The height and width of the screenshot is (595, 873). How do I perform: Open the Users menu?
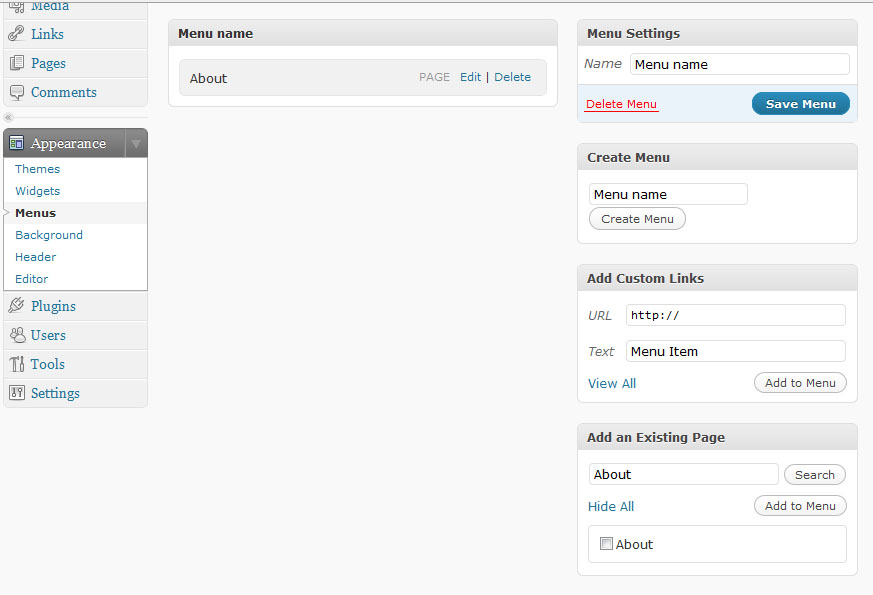click(48, 335)
